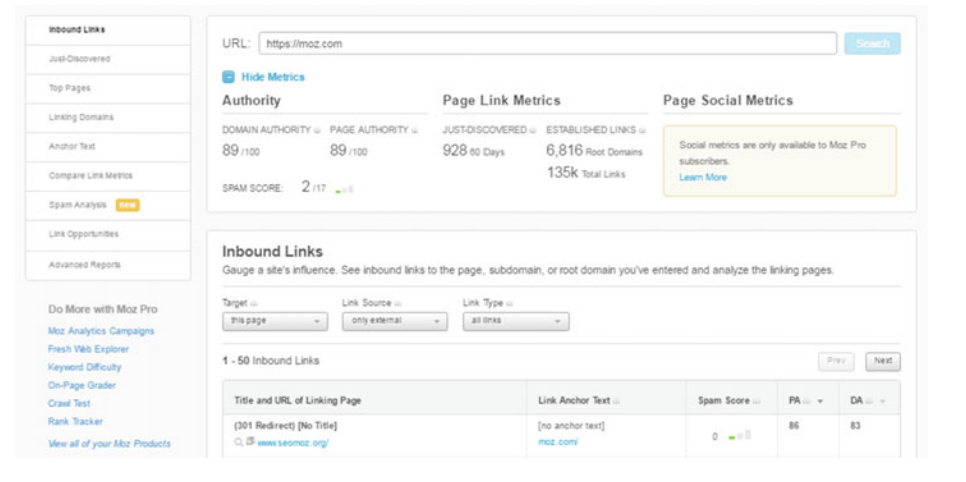Click the moz.com/ anchor text link

pyautogui.click(x=558, y=442)
